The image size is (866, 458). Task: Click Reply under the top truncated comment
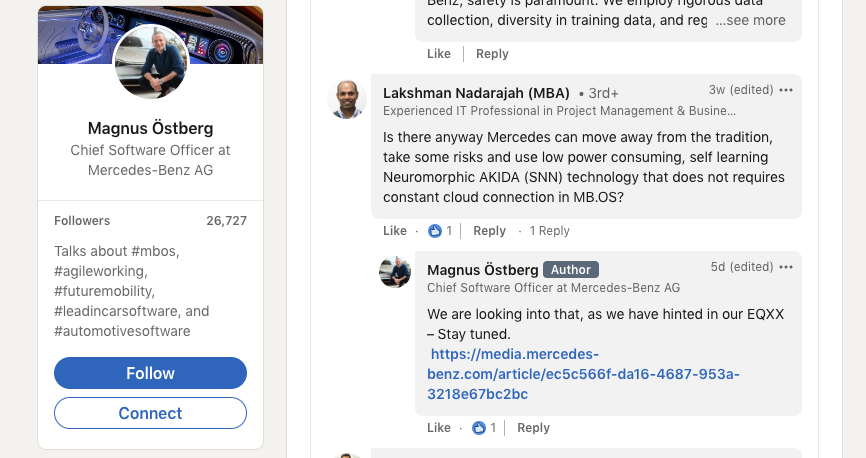(492, 54)
